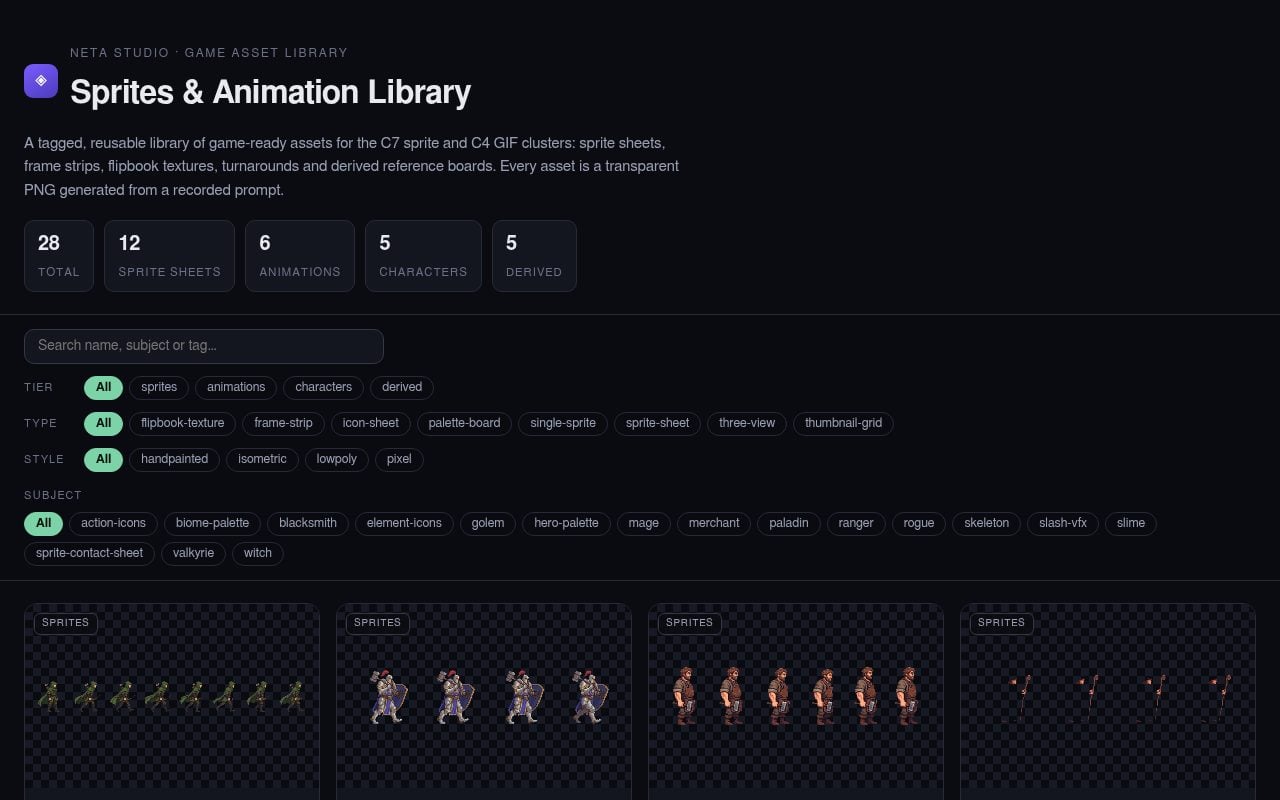Select the All chip in the Type row
Viewport: 1280px width, 800px height.
tap(103, 423)
